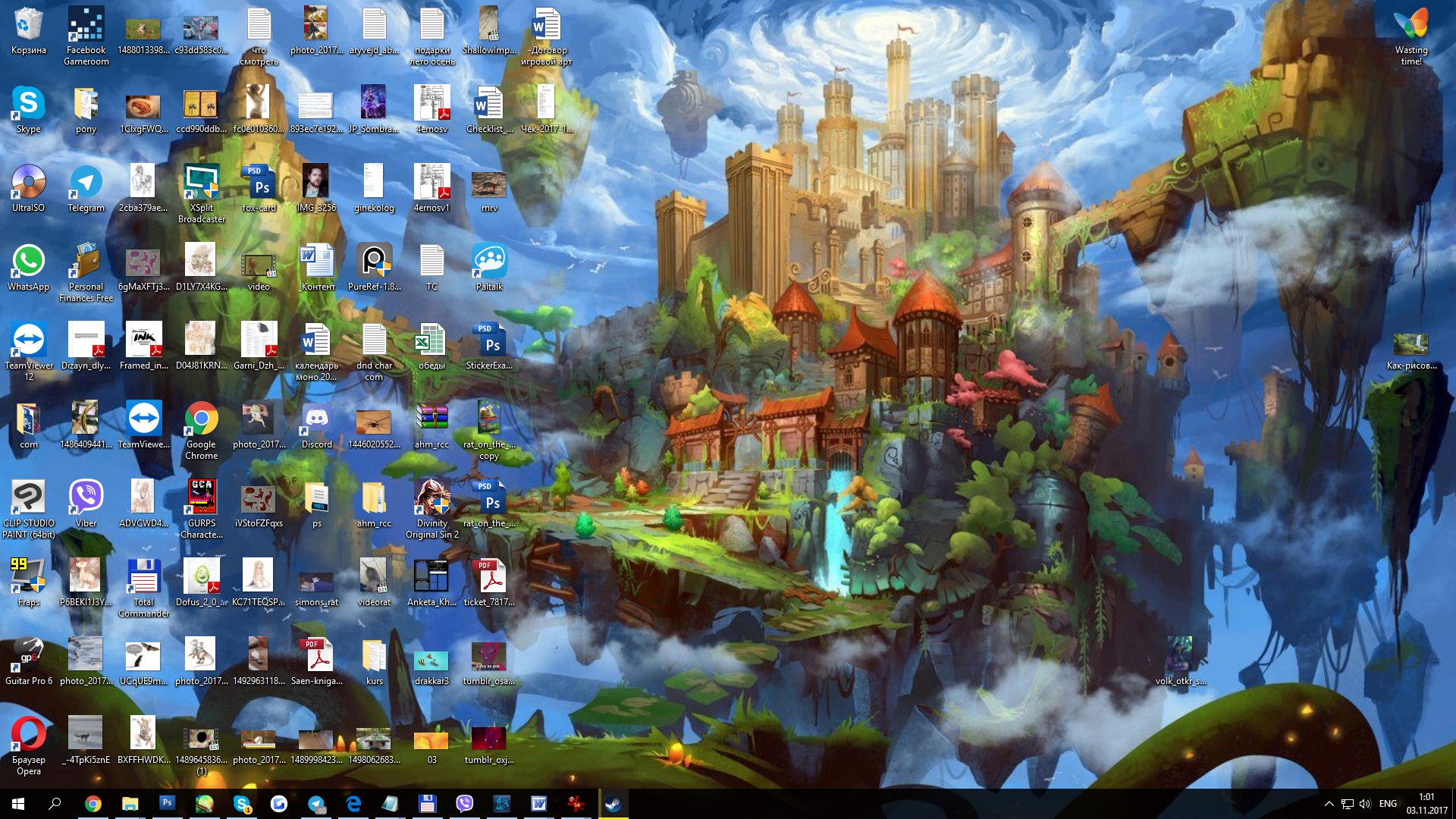Launch Paltalk from desktop
1456x819 pixels.
(489, 268)
